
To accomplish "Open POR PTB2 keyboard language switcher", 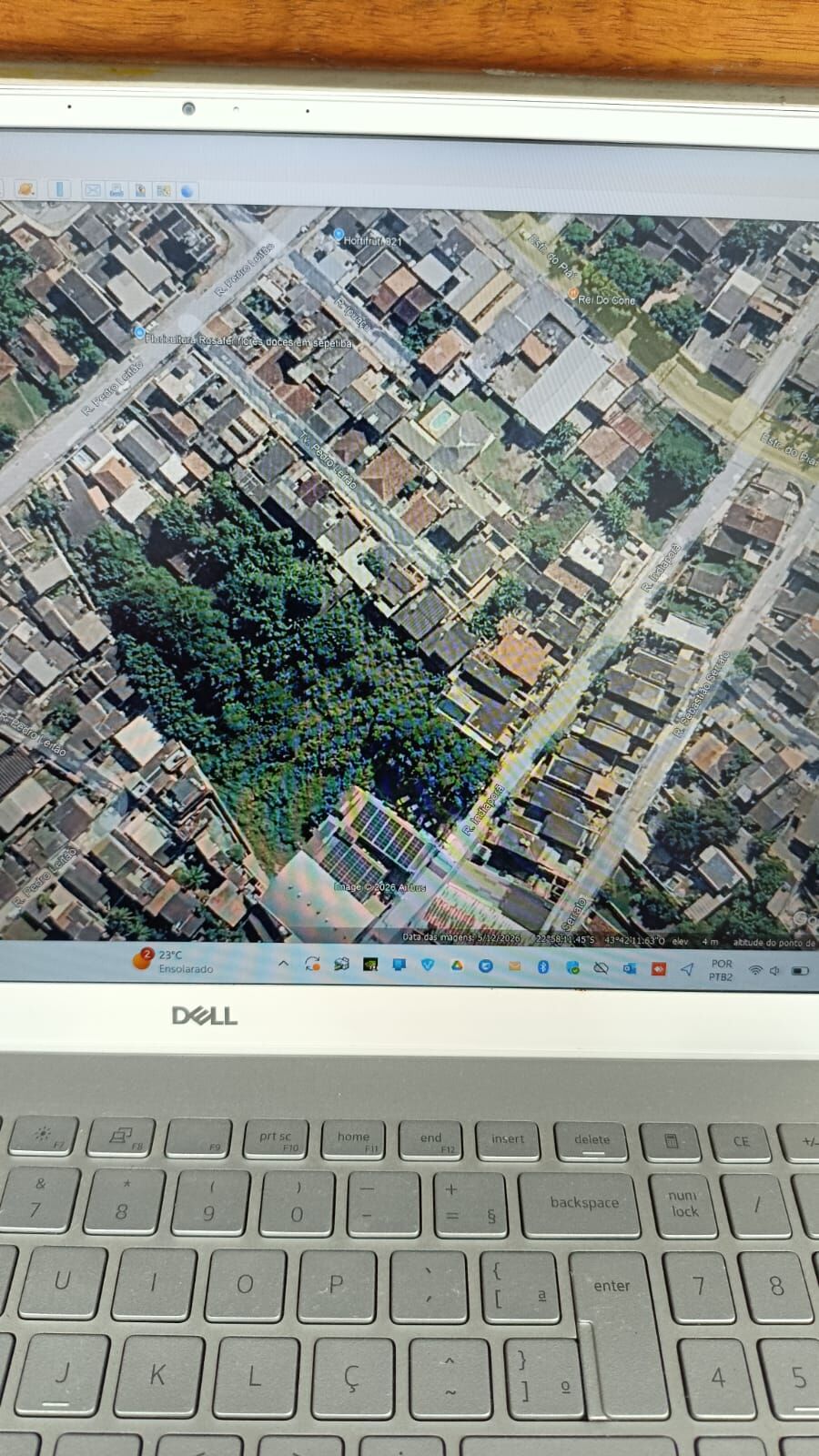I will (x=721, y=970).
